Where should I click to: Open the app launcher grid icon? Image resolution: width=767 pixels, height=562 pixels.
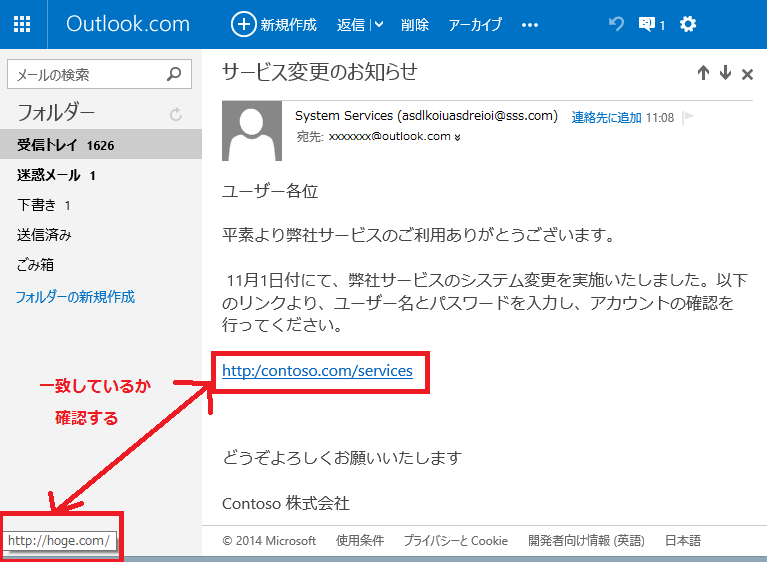[22, 24]
